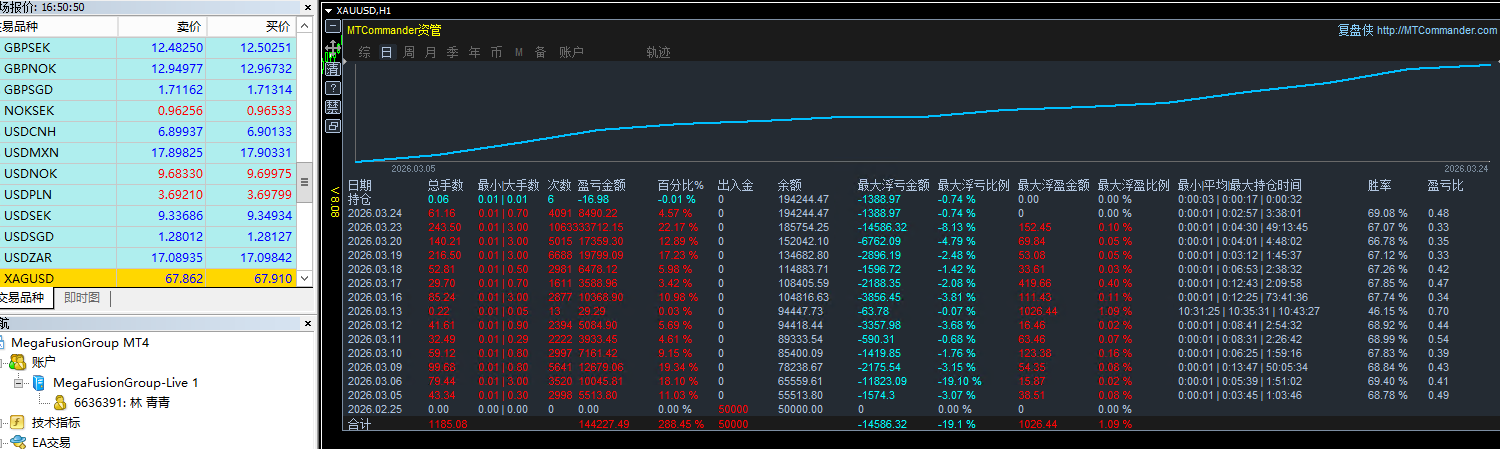Click the window restore icon in sidebar

pyautogui.click(x=333, y=126)
